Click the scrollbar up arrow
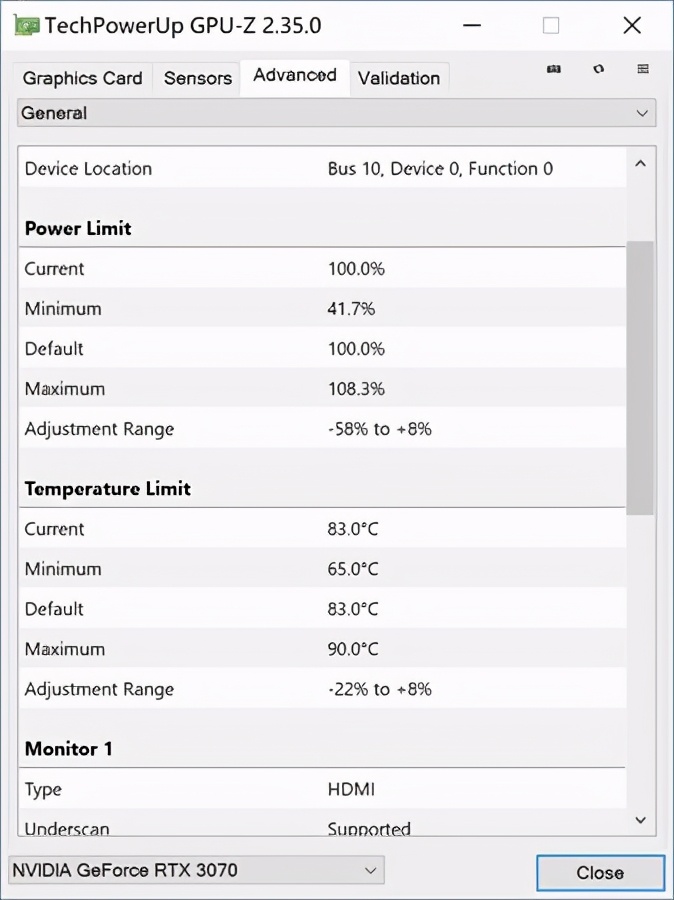 click(x=641, y=164)
